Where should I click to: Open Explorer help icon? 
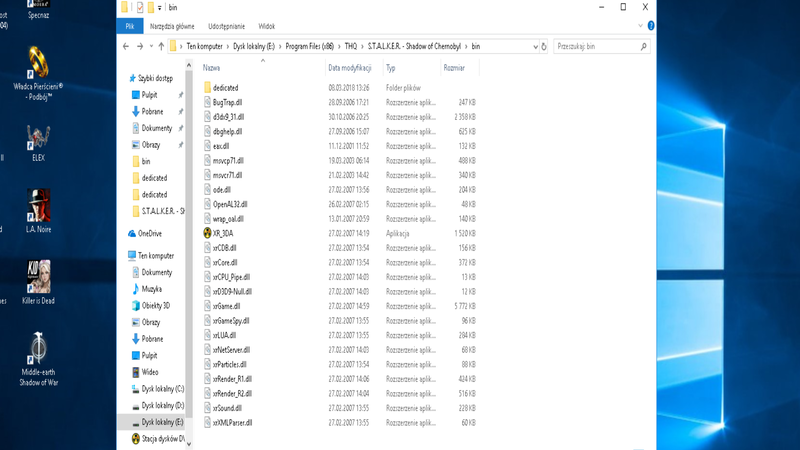[651, 26]
